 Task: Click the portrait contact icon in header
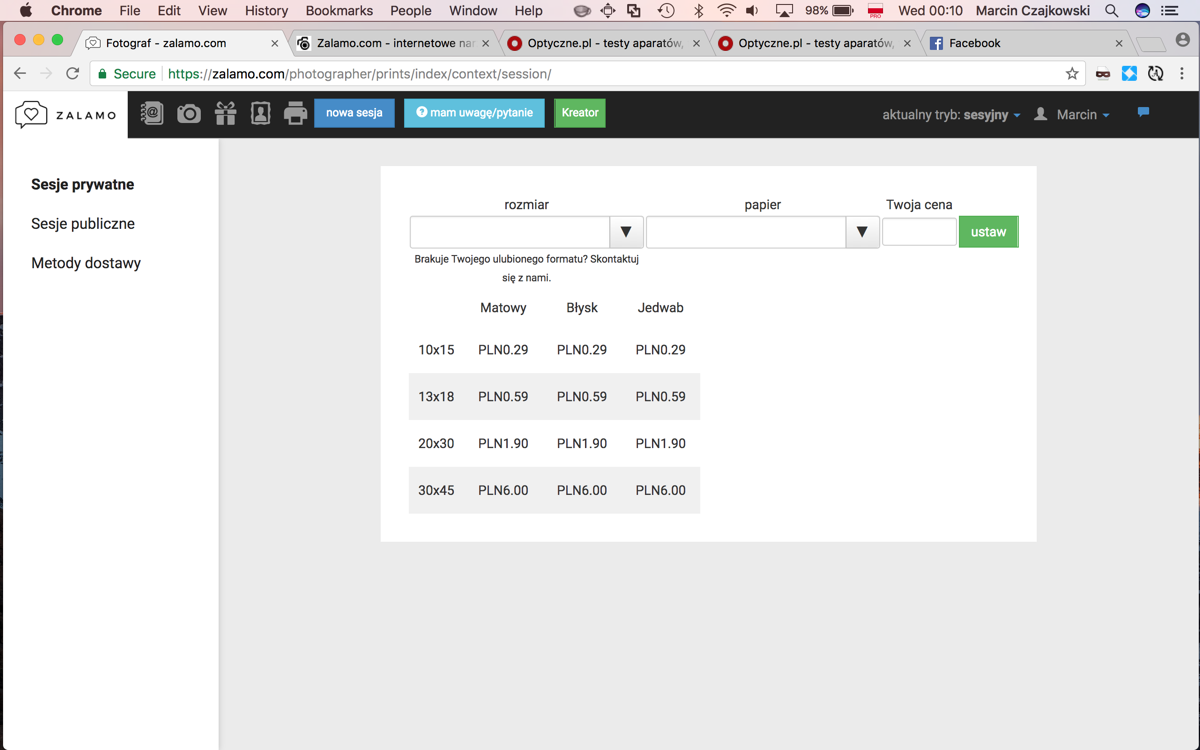click(260, 113)
